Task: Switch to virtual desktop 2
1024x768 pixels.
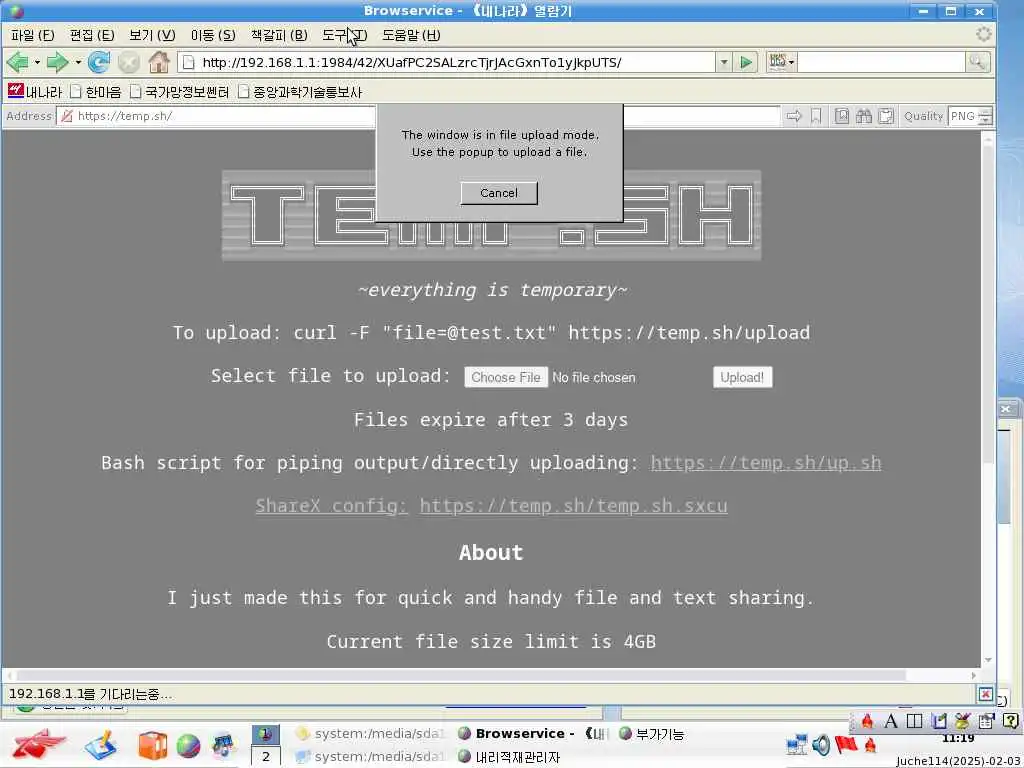Action: pyautogui.click(x=266, y=756)
